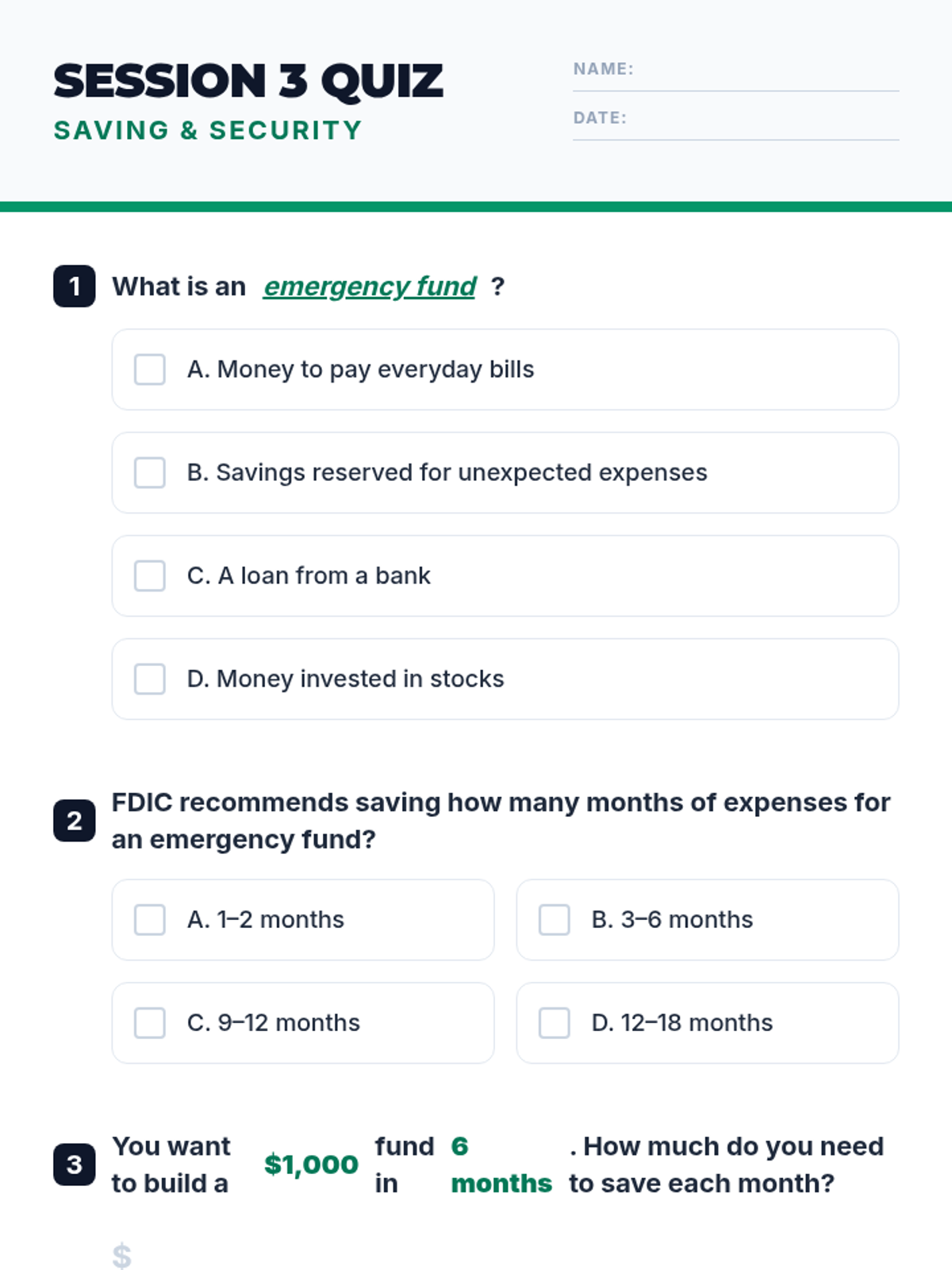The image size is (952, 1270).
Task: Check option A Money to pay everyday bills
Action: coord(150,370)
